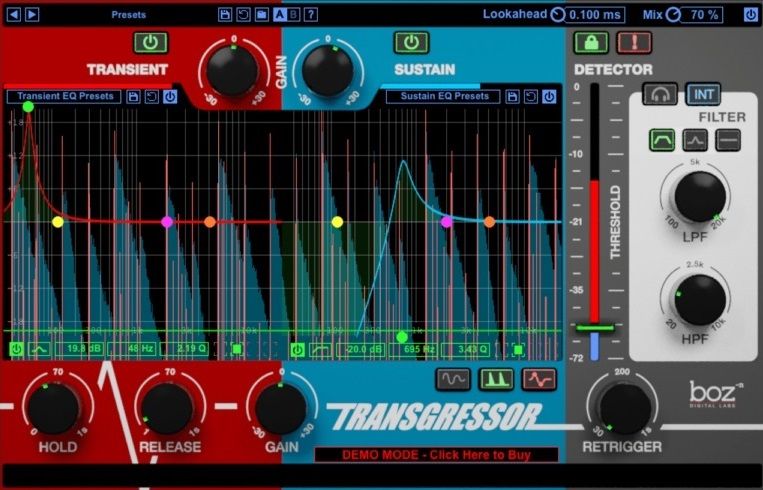The width and height of the screenshot is (763, 490).
Task: Toggle the INT detector source button
Action: point(703,94)
